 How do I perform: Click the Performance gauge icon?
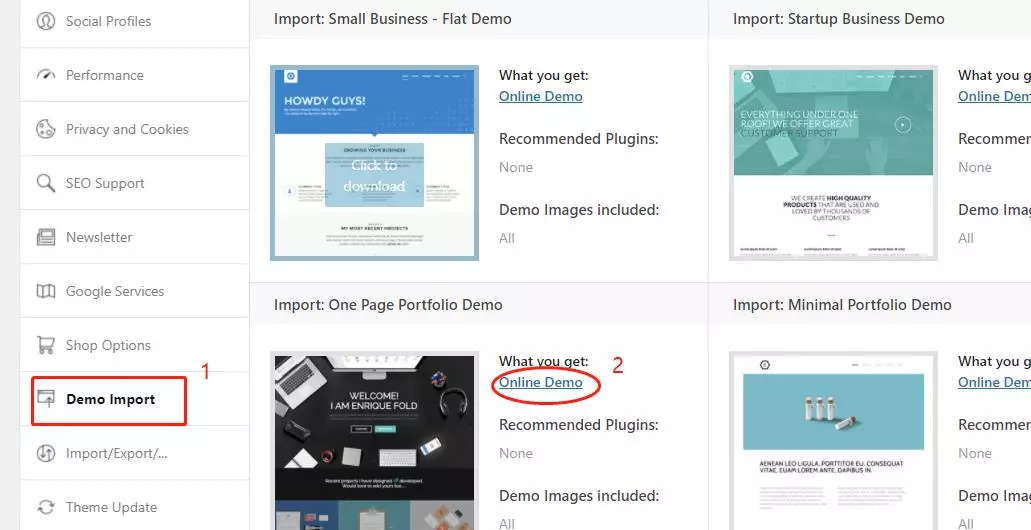pos(45,75)
